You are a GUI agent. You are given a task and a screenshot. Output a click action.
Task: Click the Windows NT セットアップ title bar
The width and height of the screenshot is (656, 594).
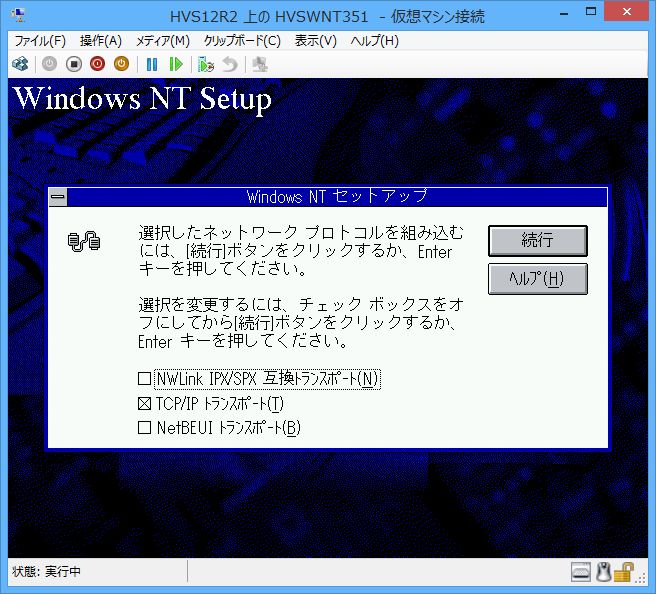[x=337, y=197]
